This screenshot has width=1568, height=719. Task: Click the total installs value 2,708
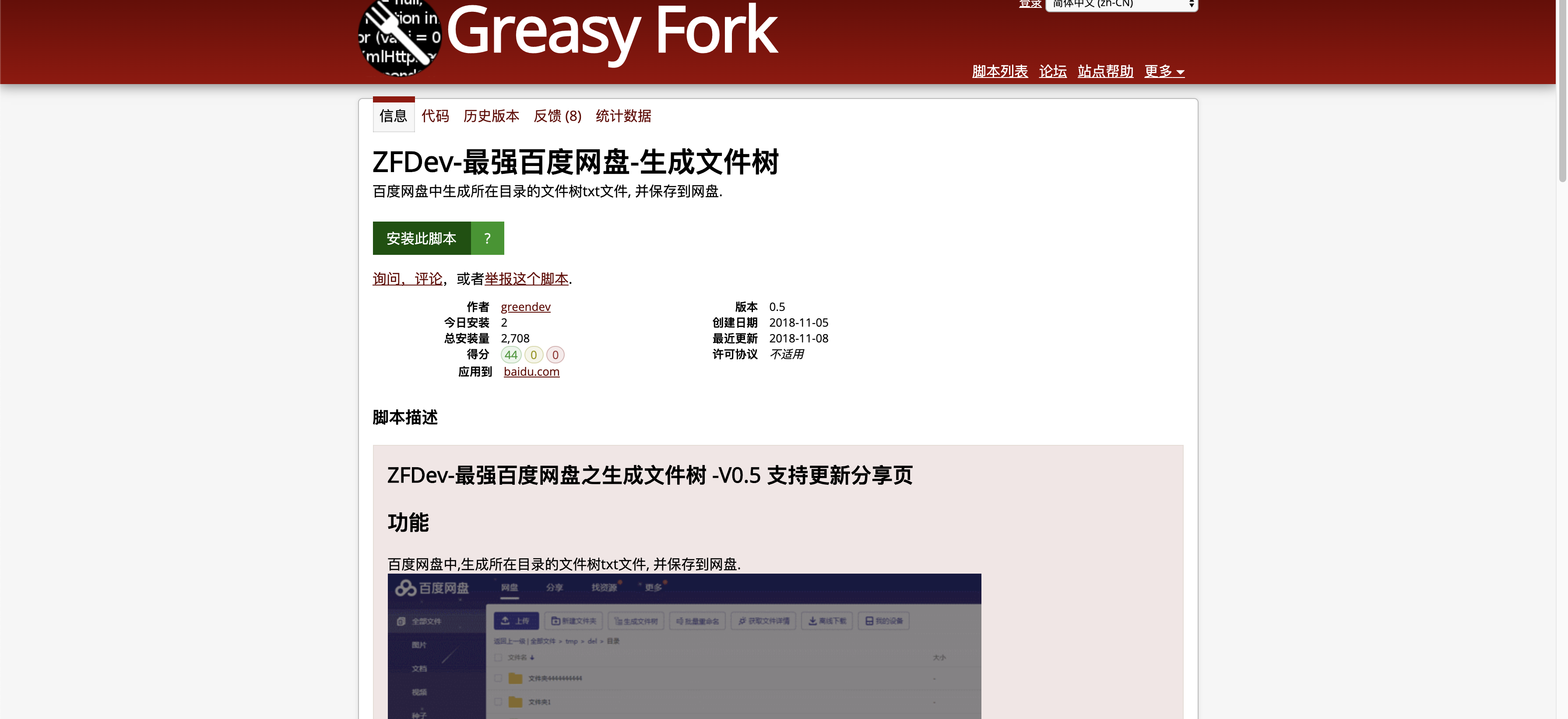point(515,338)
